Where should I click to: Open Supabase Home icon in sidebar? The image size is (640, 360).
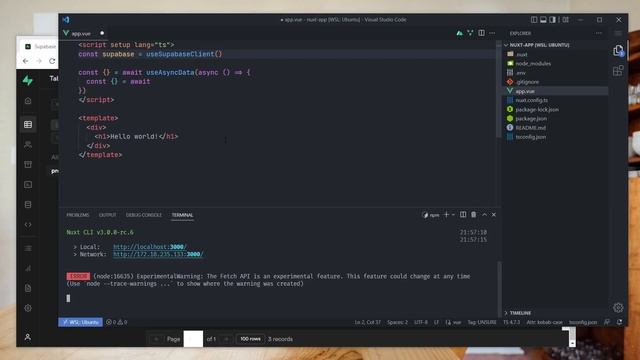point(28,100)
